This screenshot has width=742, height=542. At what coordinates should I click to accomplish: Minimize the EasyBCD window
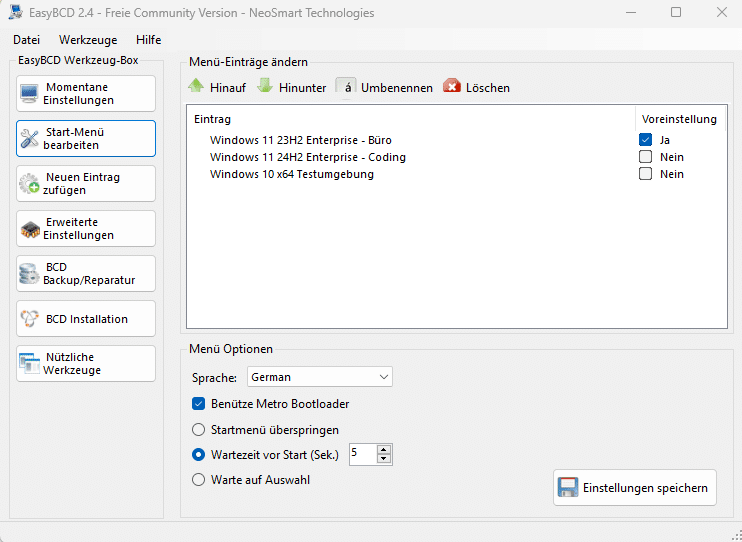point(631,13)
